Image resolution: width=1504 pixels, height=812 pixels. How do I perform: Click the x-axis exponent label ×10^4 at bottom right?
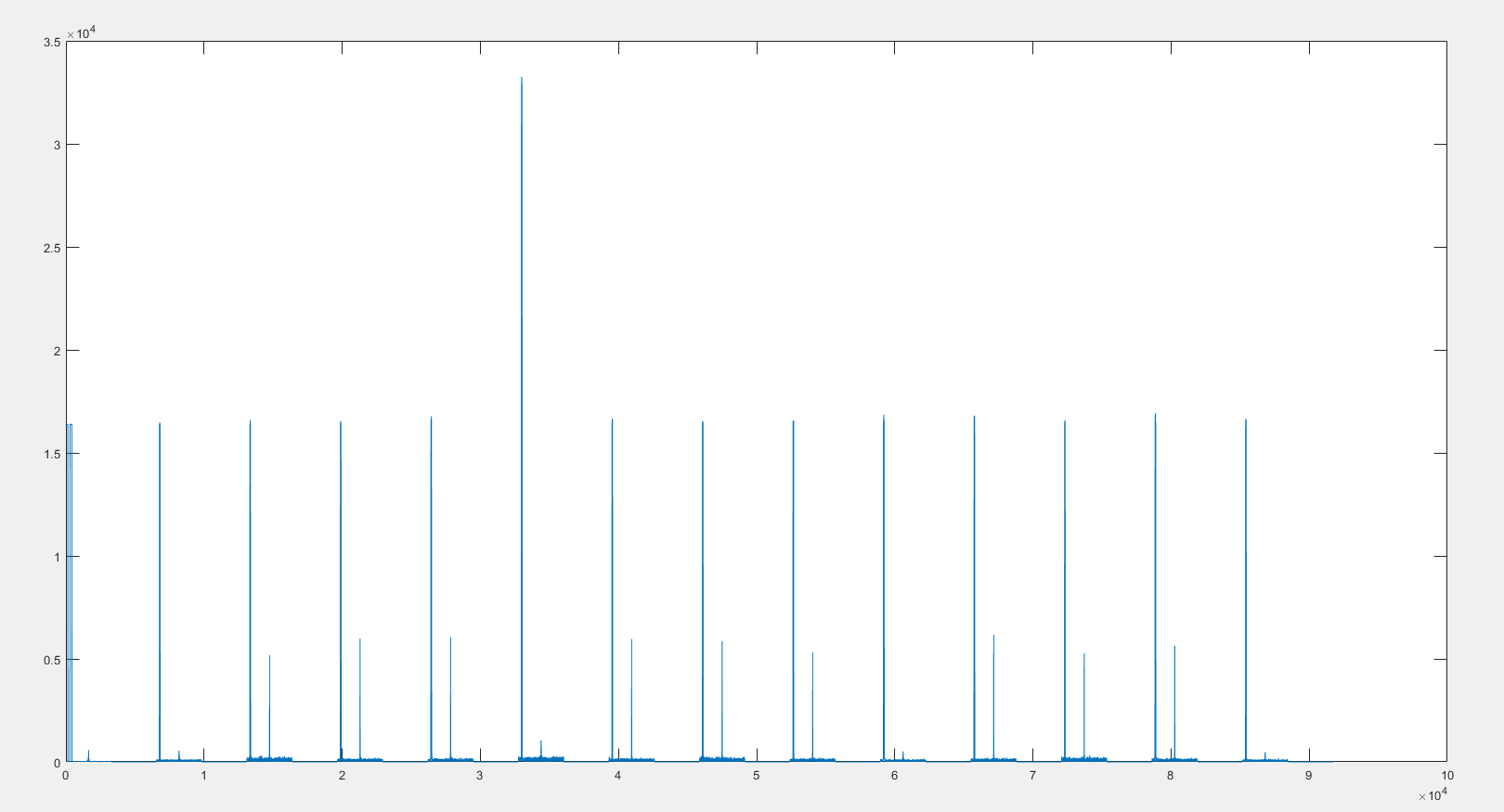(x=1433, y=794)
